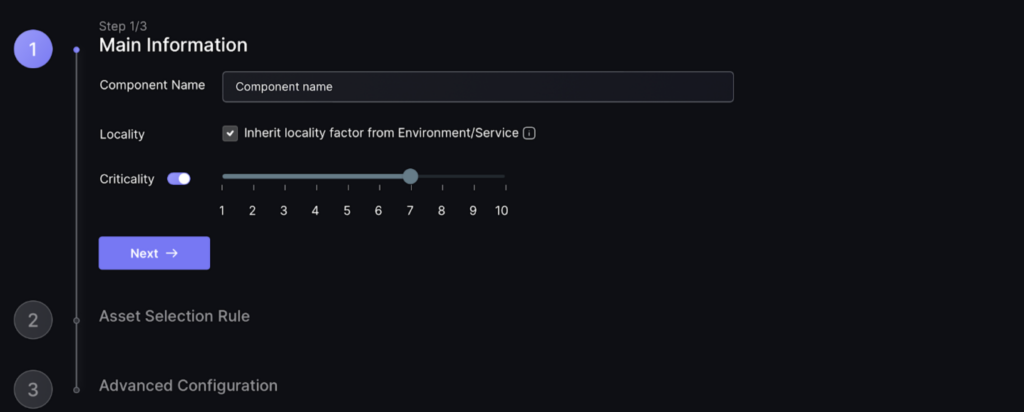Click the criticality slider handle
Viewport: 1024px width, 412px height.
(410, 176)
